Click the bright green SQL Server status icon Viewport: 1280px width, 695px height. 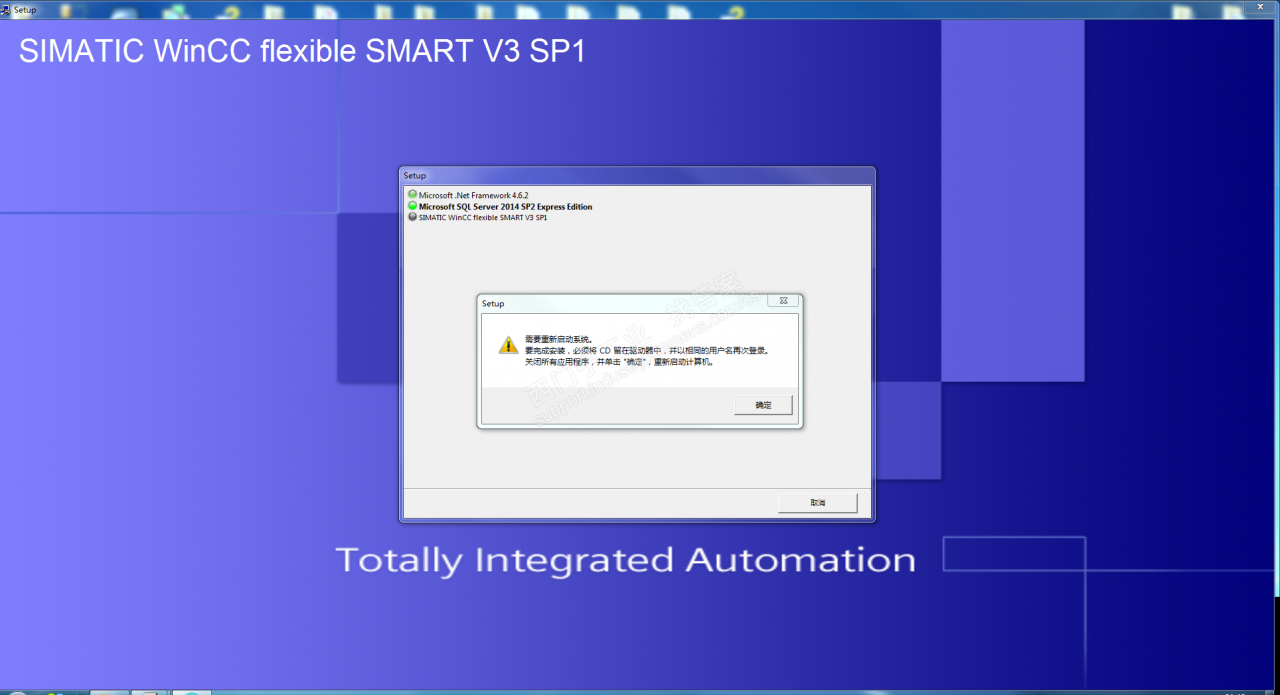[412, 206]
